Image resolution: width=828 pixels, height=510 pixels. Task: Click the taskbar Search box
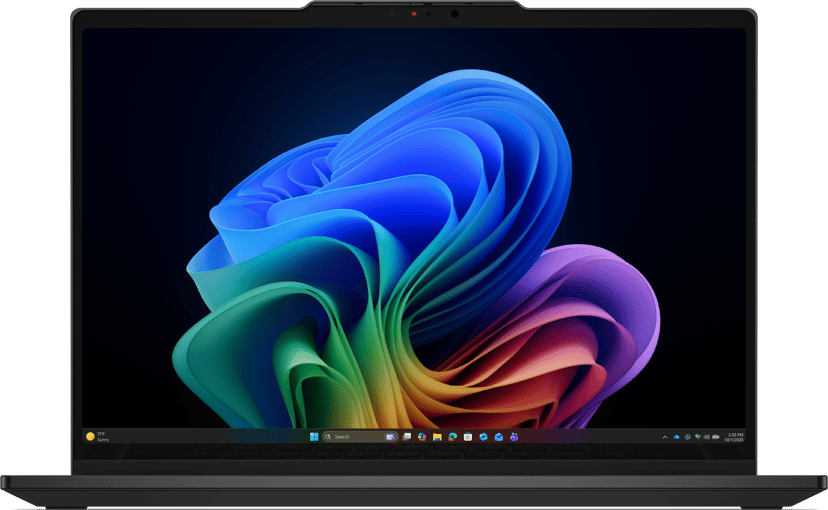tap(360, 437)
